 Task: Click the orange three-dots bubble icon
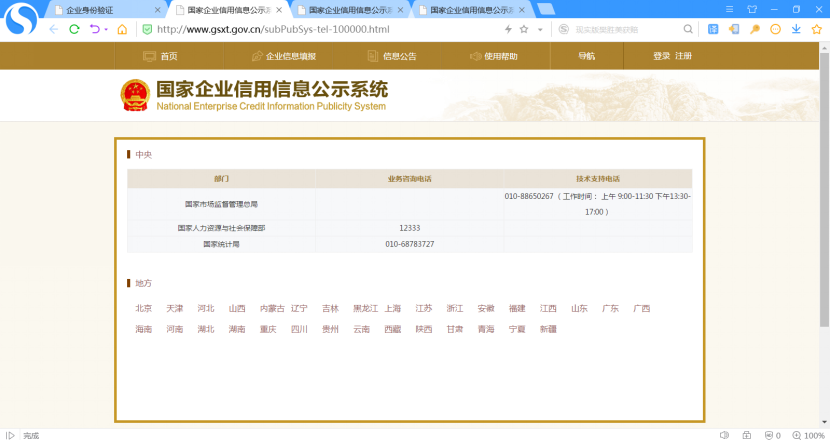tap(775, 29)
